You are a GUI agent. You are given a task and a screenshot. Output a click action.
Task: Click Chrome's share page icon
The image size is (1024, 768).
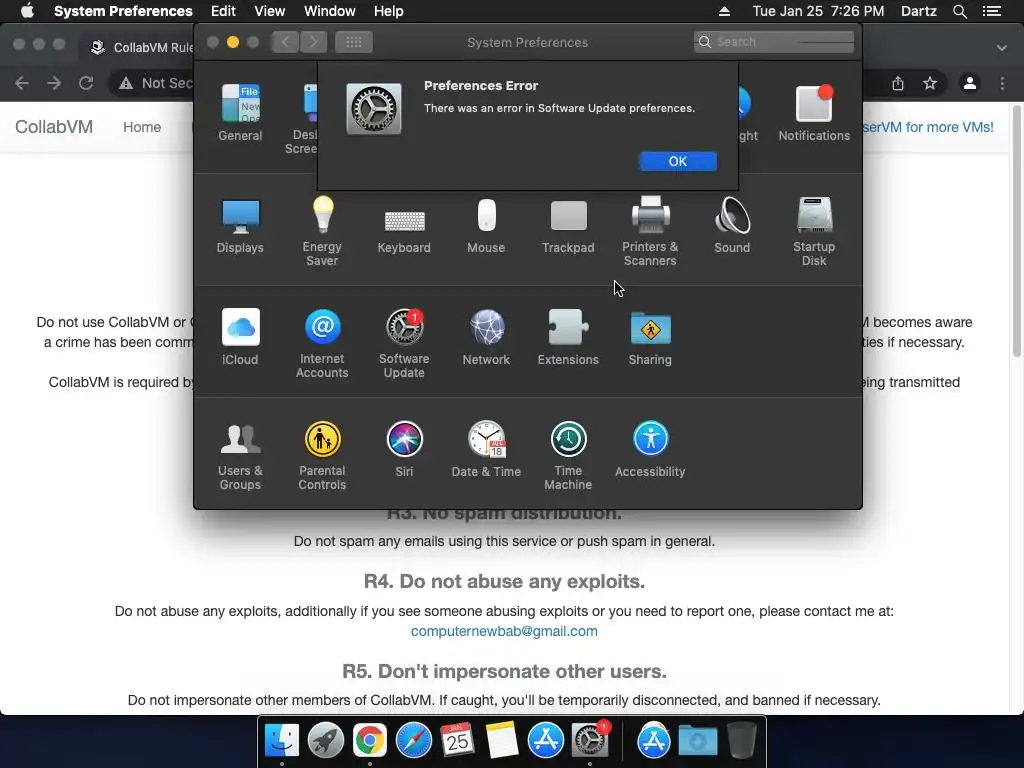coord(898,83)
